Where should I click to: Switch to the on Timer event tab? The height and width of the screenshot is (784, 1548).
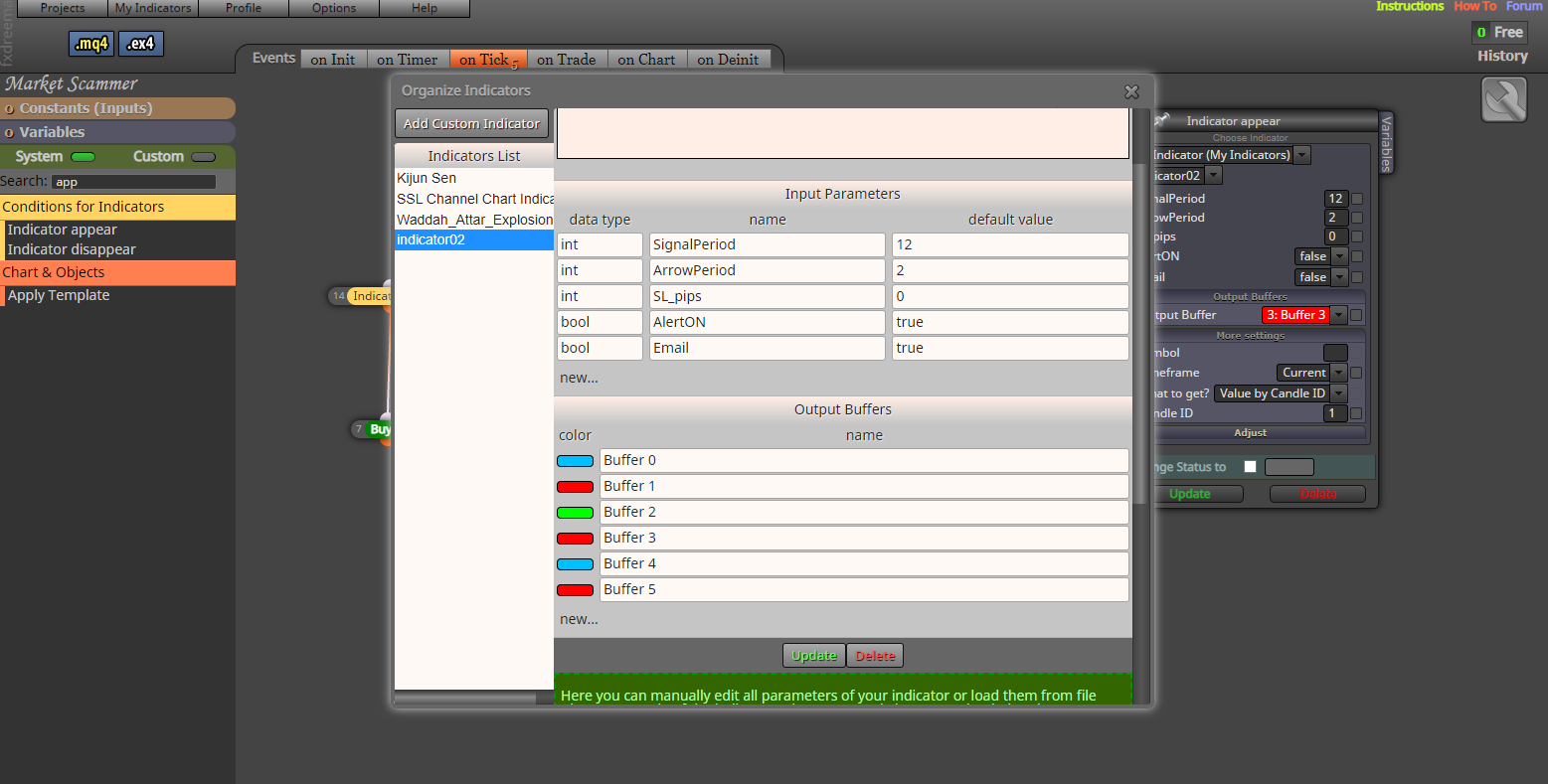tap(408, 60)
